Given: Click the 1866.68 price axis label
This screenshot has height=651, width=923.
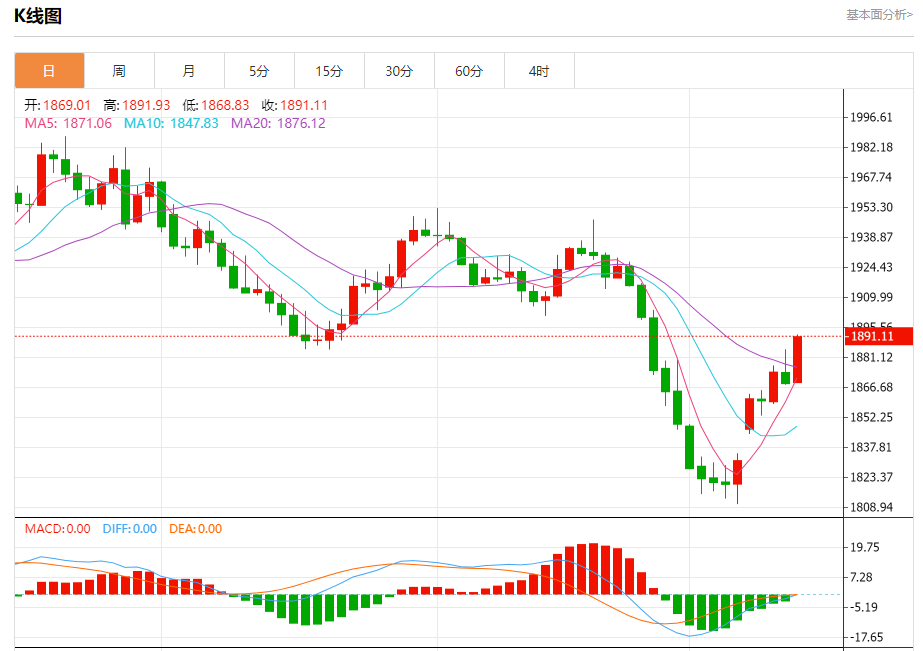Looking at the screenshot, I should (x=871, y=387).
